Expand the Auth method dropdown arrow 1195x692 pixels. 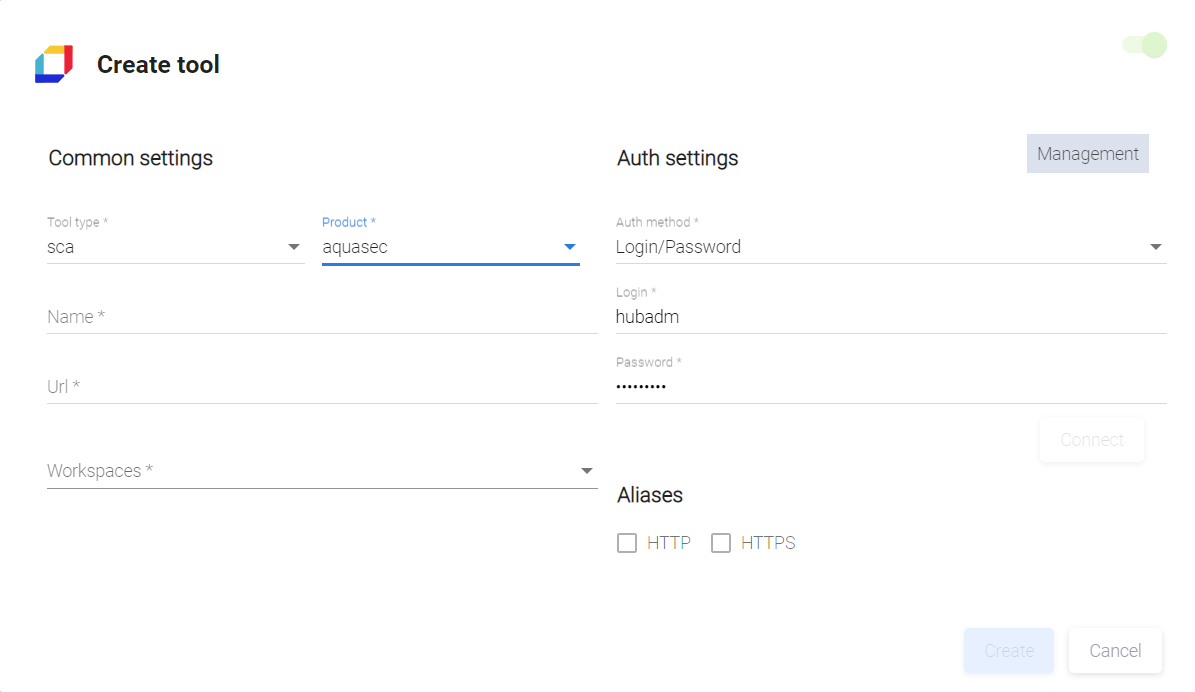tap(1156, 247)
